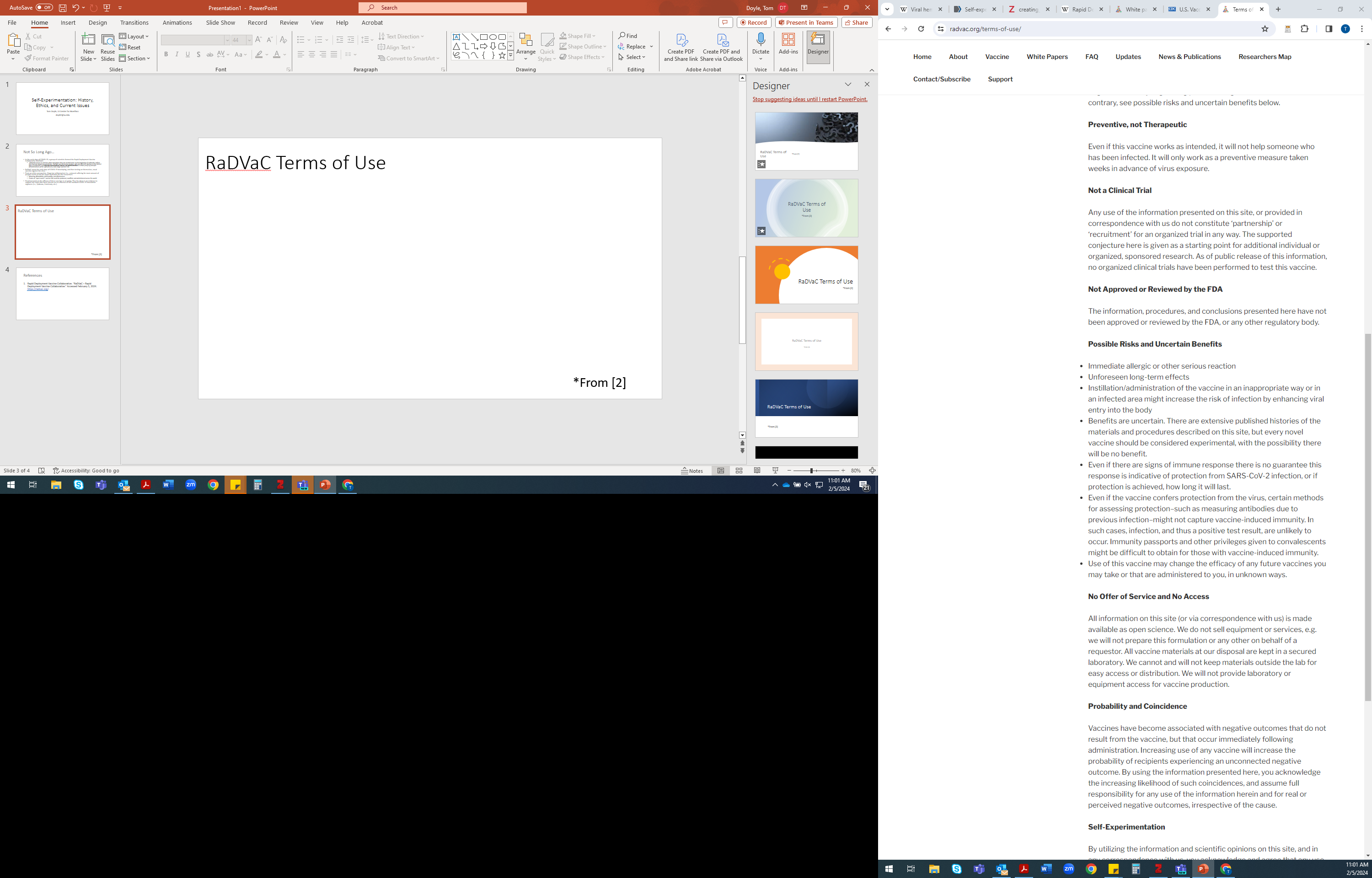Screen dimensions: 1372x878
Task: Click the Share button in PowerPoint
Action: click(x=857, y=23)
